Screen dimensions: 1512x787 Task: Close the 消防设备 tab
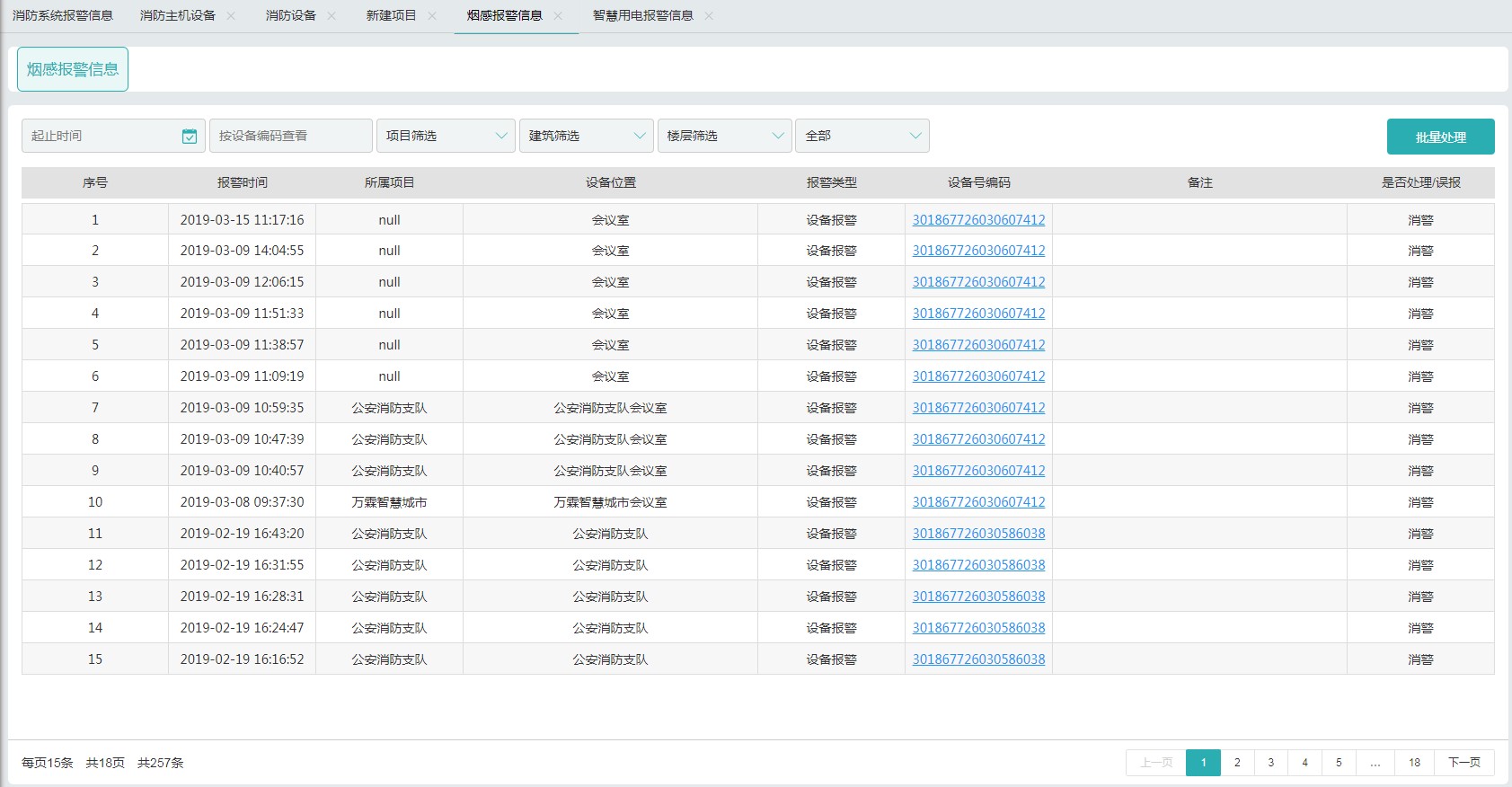pos(332,16)
